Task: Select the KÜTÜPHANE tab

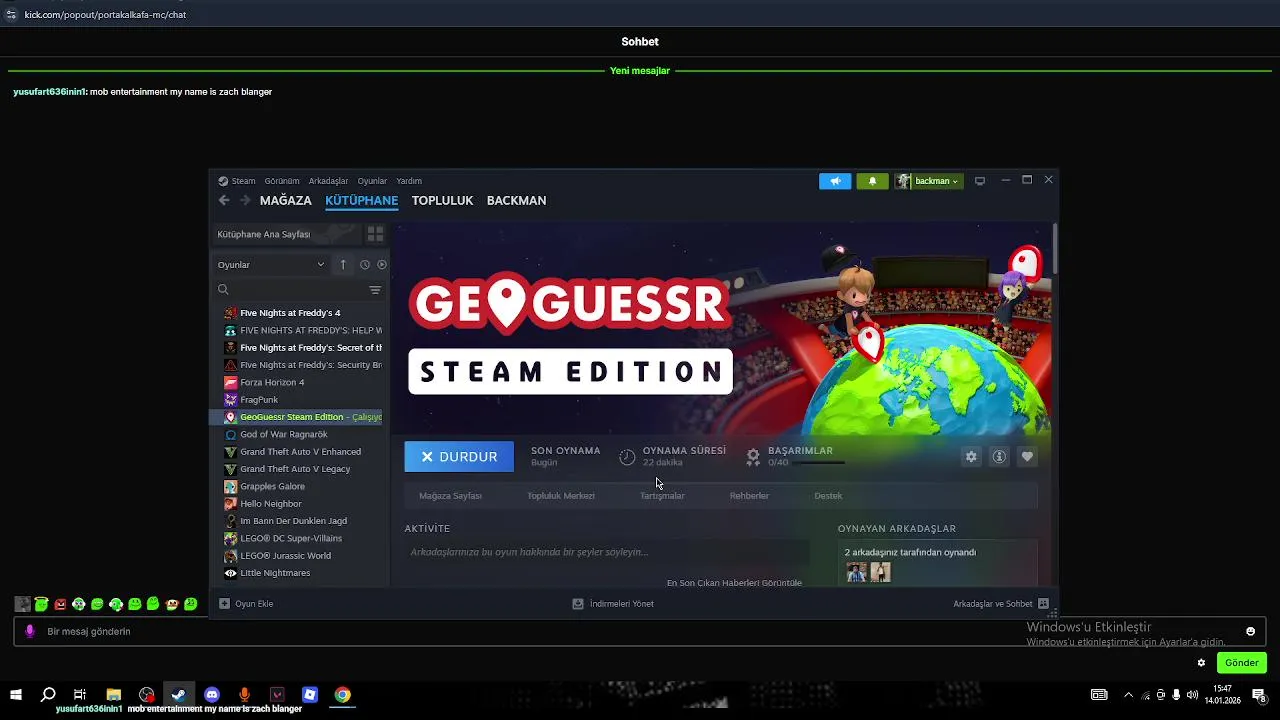Action: click(361, 200)
